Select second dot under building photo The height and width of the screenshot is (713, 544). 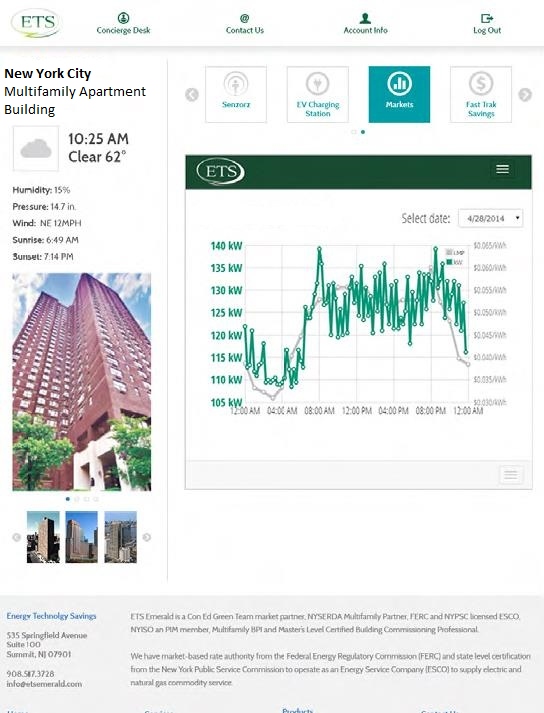pos(77,499)
